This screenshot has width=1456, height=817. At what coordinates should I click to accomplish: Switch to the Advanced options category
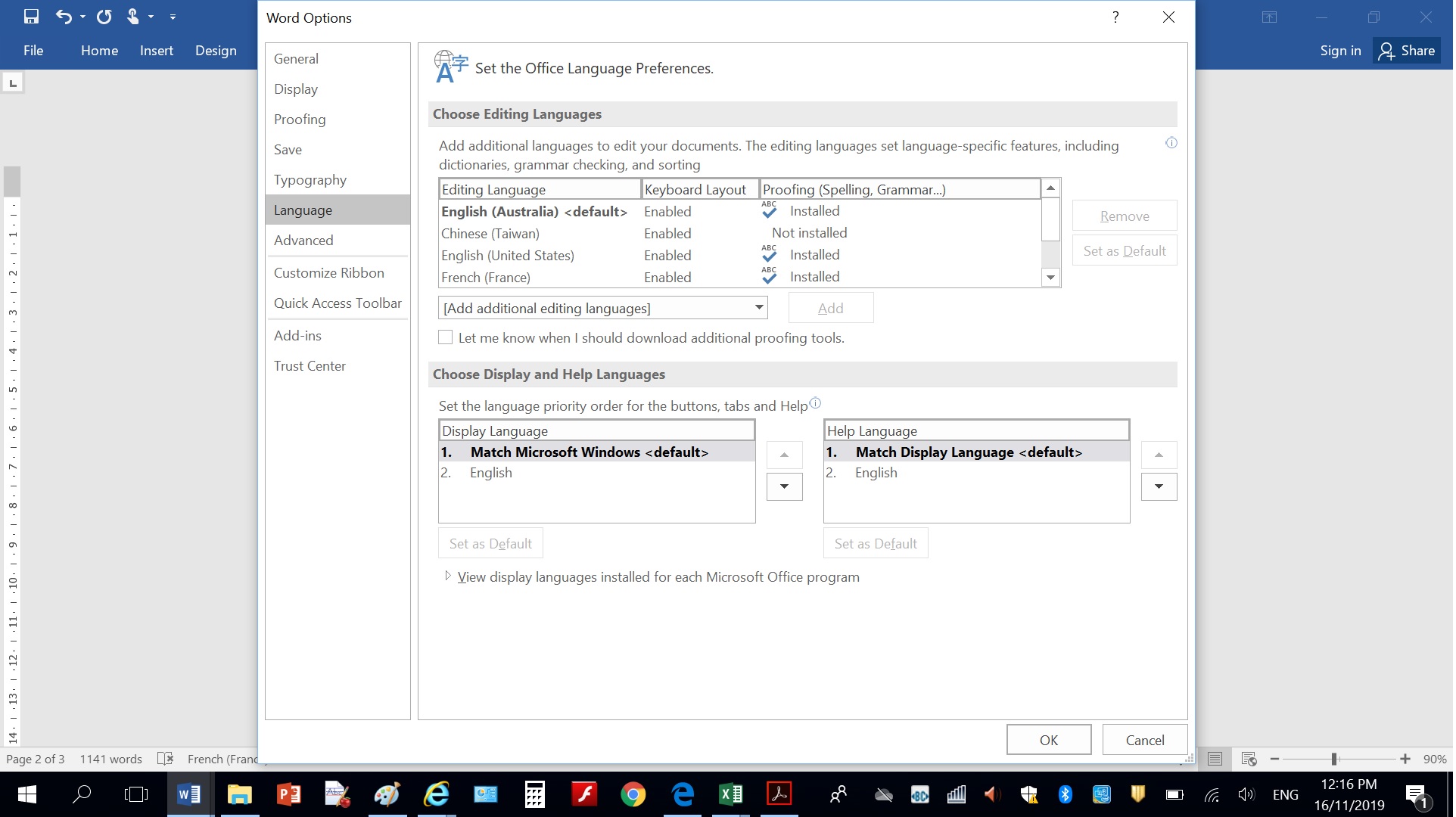(x=303, y=241)
